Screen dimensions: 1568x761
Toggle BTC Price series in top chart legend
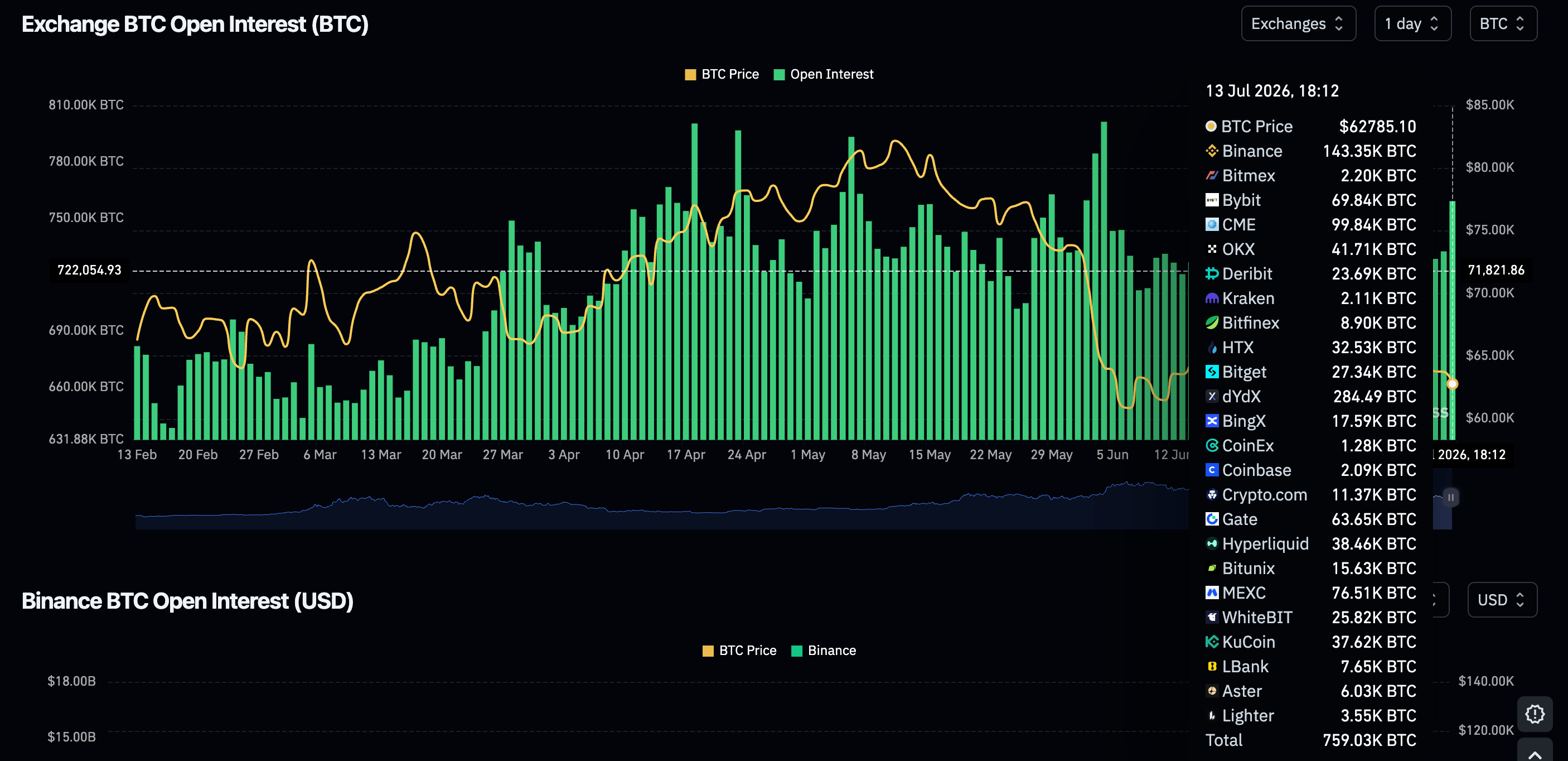pyautogui.click(x=722, y=74)
